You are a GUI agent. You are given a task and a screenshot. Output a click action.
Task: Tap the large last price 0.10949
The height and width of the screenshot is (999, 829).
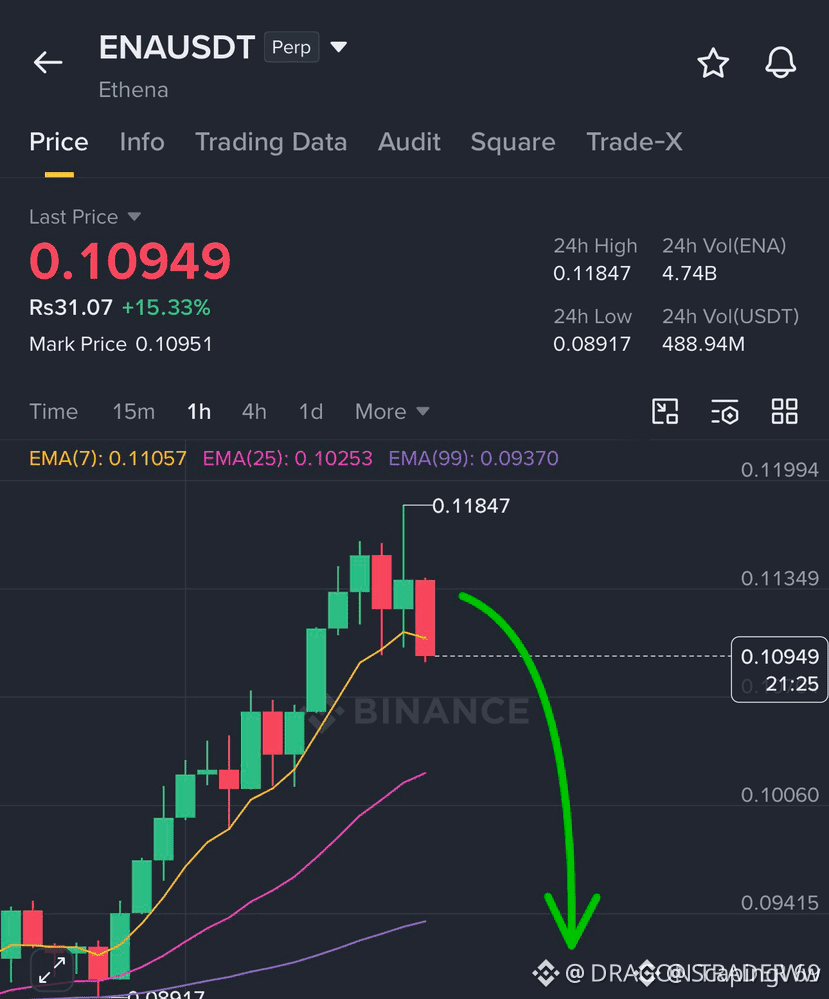(x=130, y=261)
